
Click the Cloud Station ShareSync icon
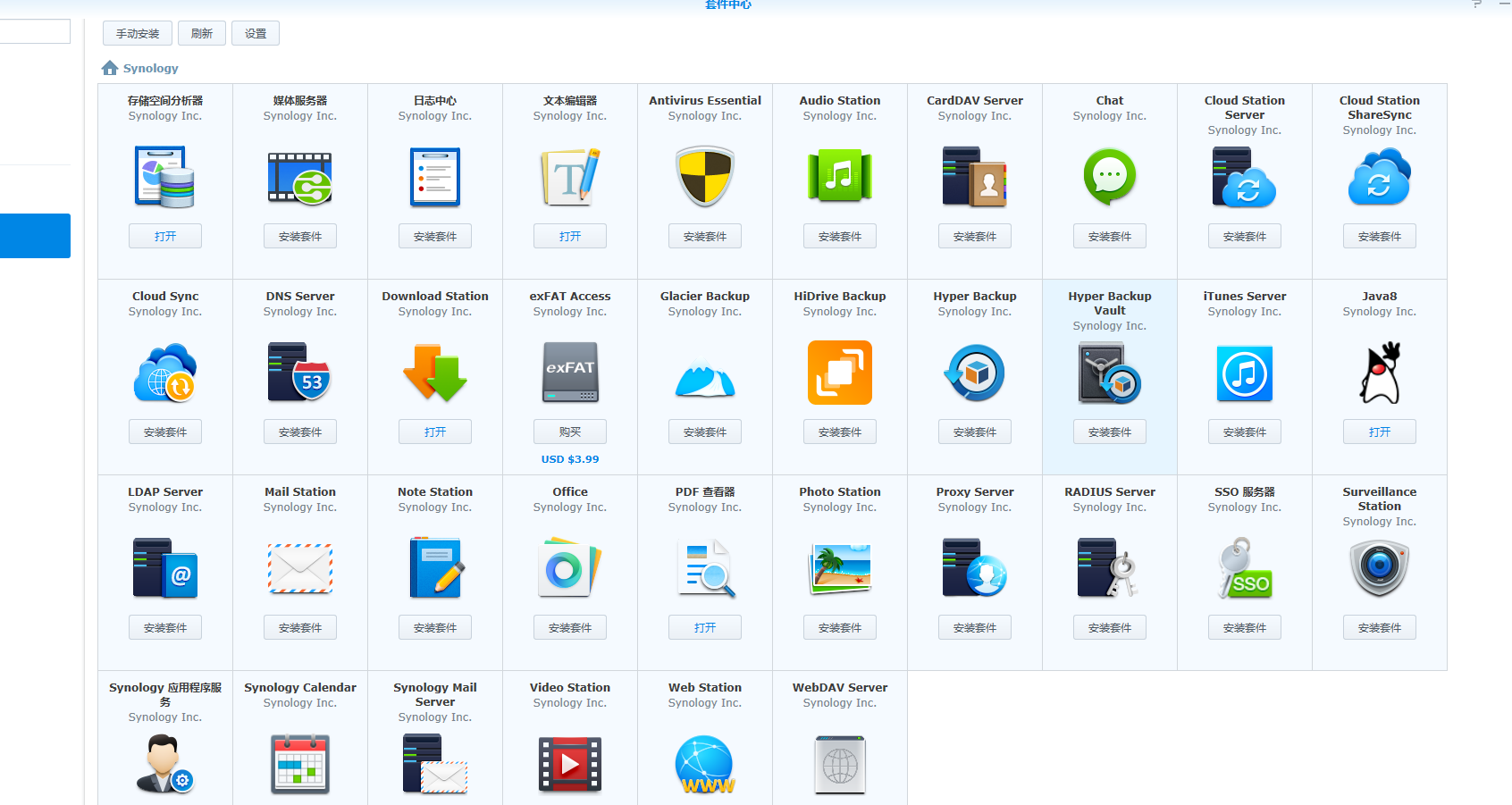(x=1380, y=178)
